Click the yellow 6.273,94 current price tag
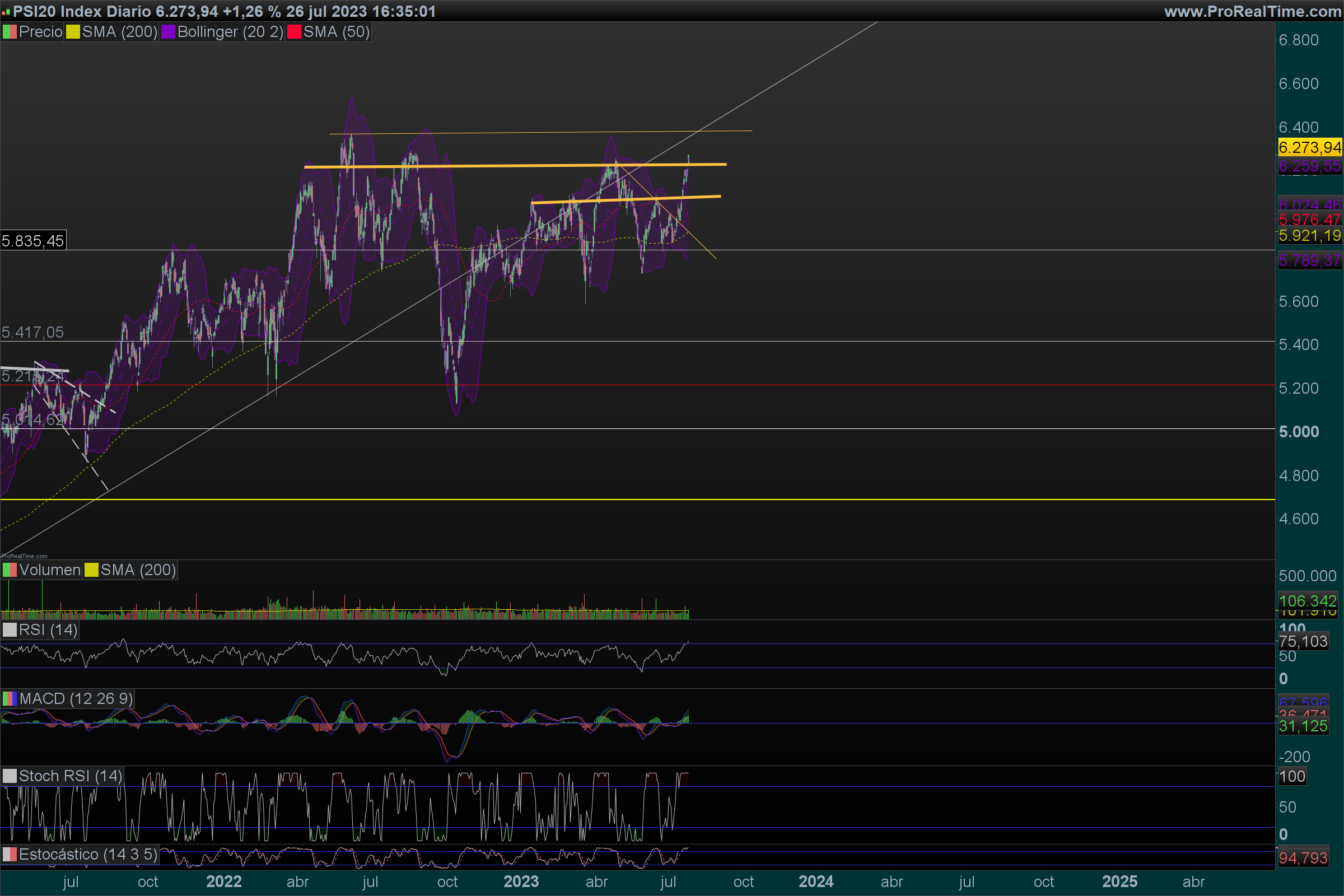Screen dimensions: 1344x896 pos(1309,147)
